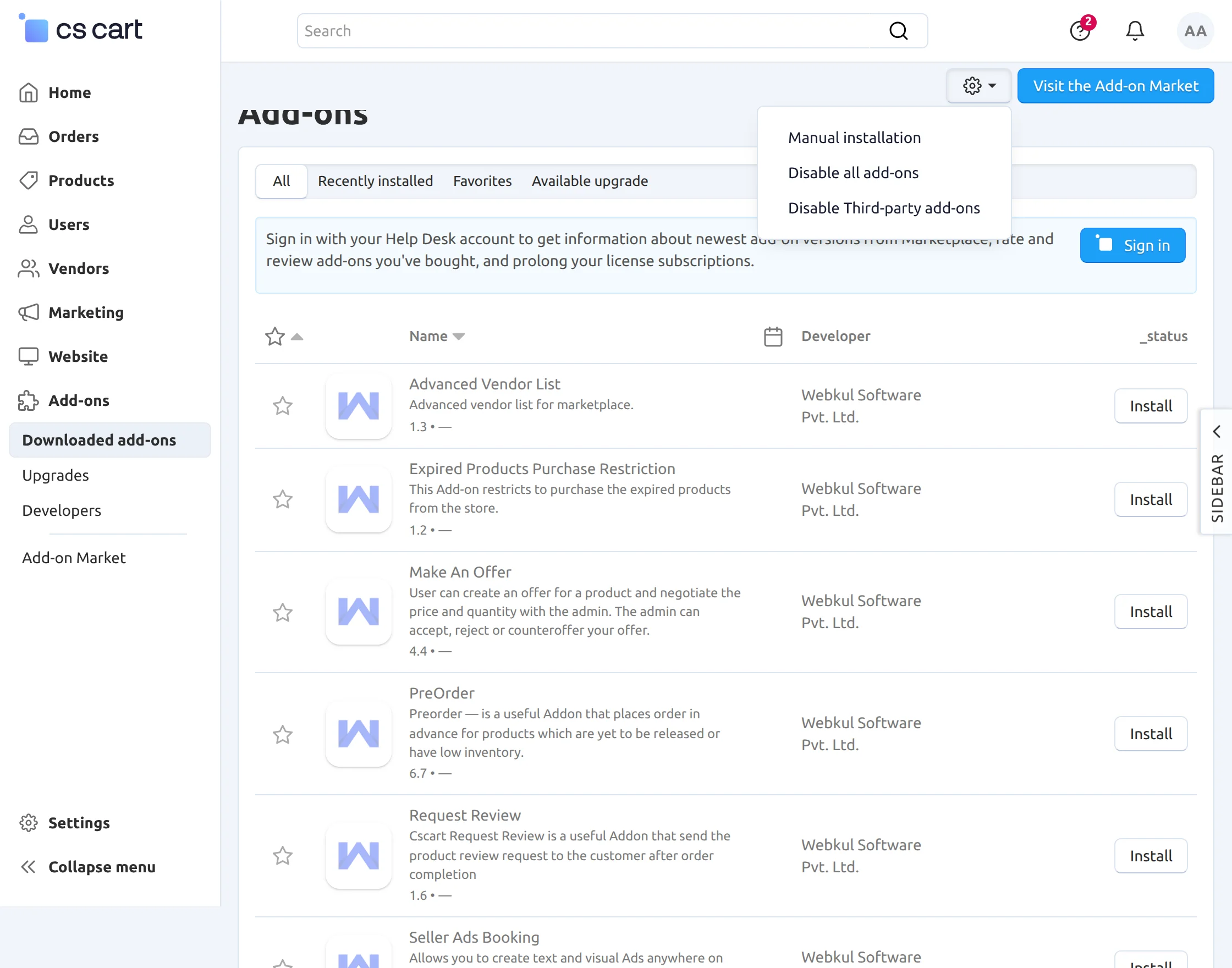Install Expired Products Purchase Restriction
Image resolution: width=1232 pixels, height=968 pixels.
pos(1151,499)
